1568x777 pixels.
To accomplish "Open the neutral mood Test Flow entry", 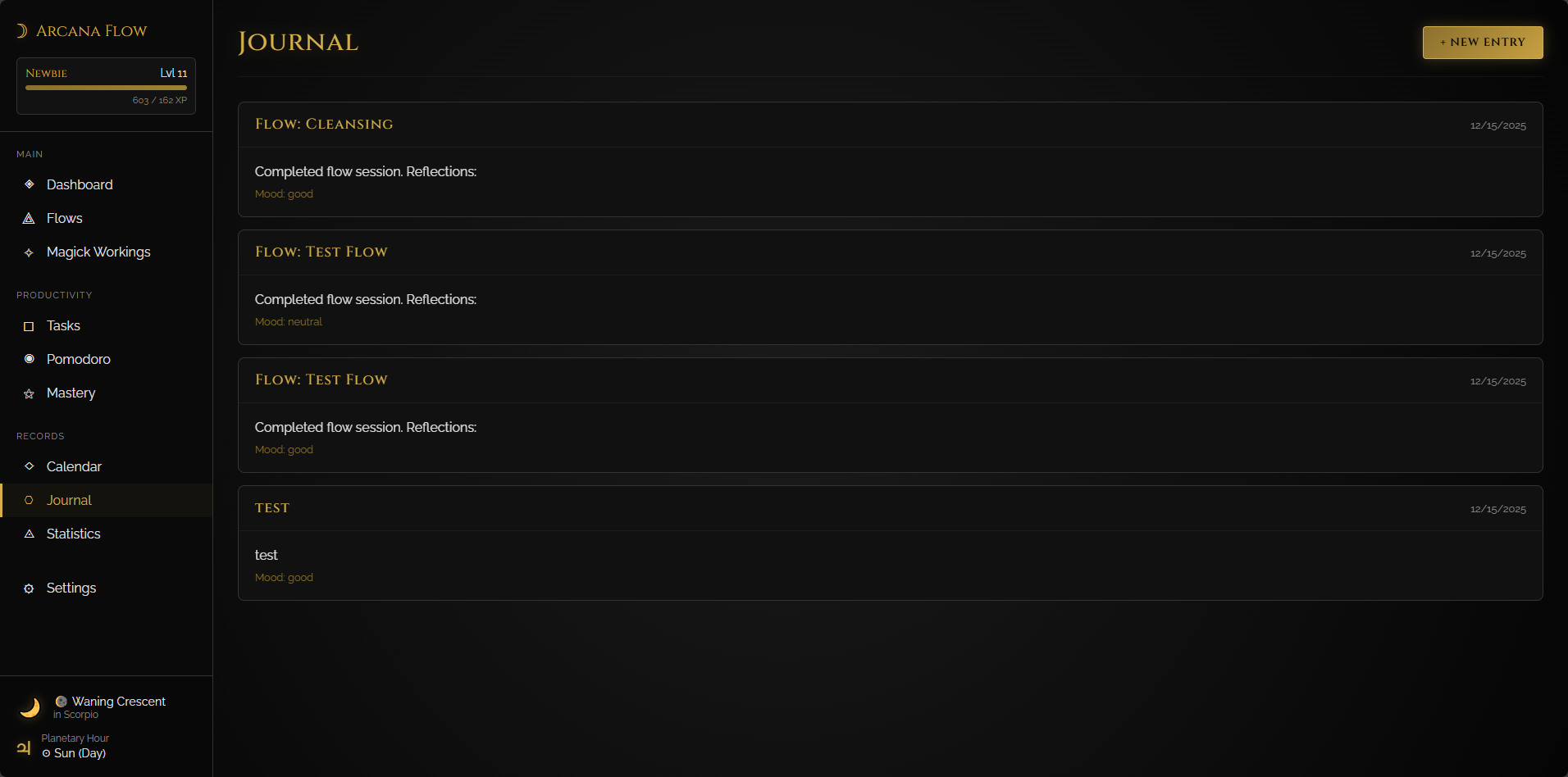I will coord(891,287).
